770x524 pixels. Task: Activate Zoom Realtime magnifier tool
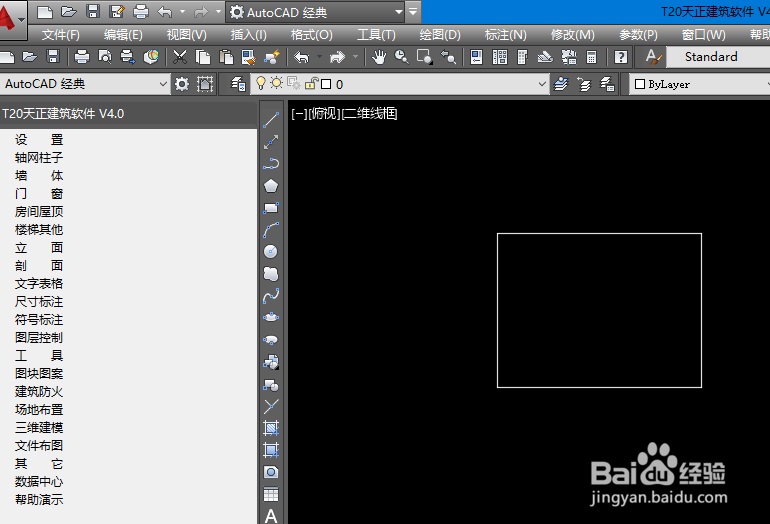tap(402, 57)
